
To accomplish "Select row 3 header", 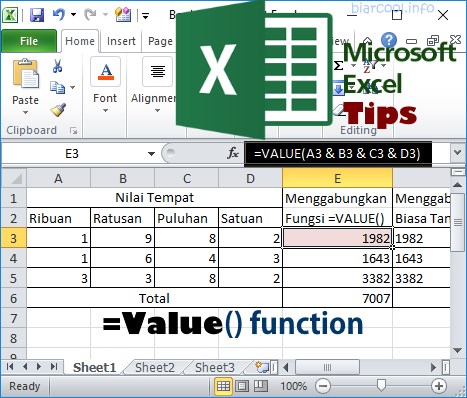I will pos(14,238).
